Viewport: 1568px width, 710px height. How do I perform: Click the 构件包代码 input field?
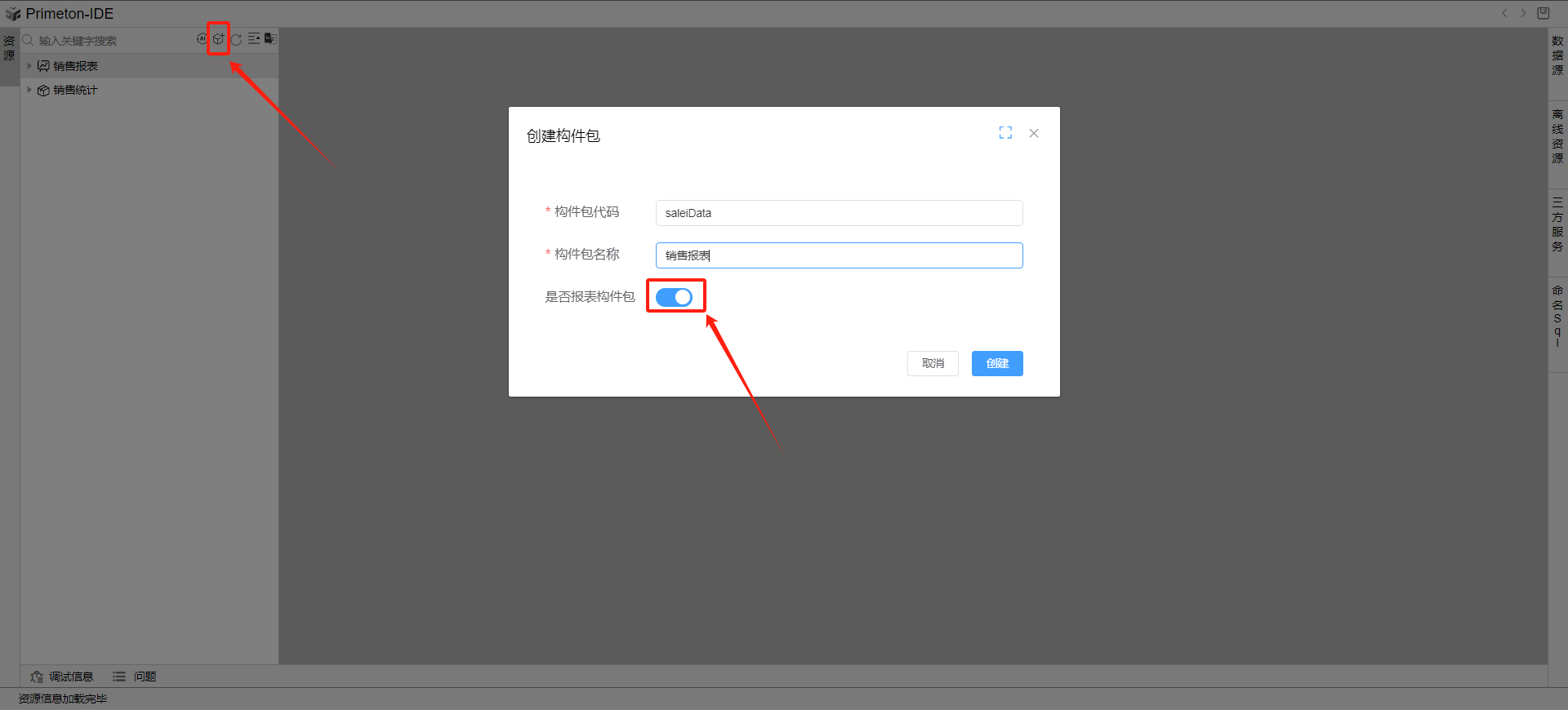point(839,213)
